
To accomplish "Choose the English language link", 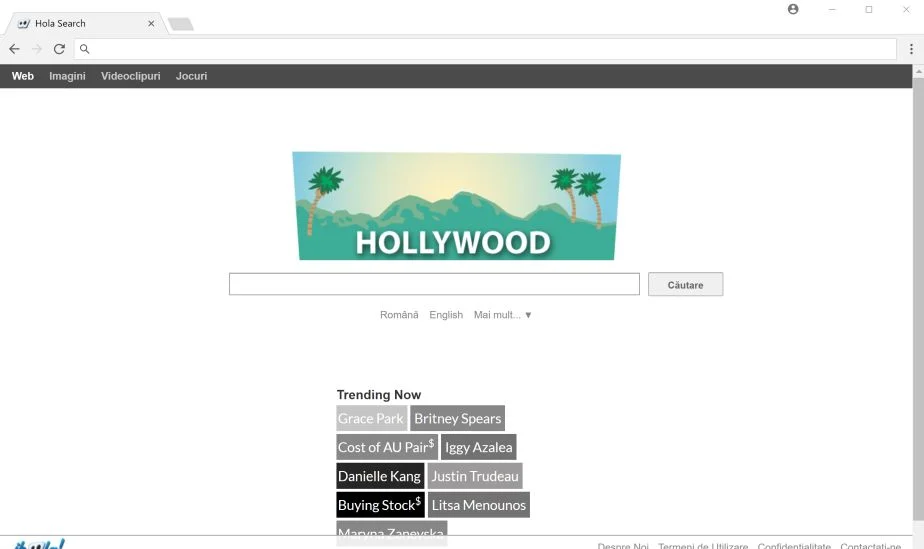I will 446,315.
